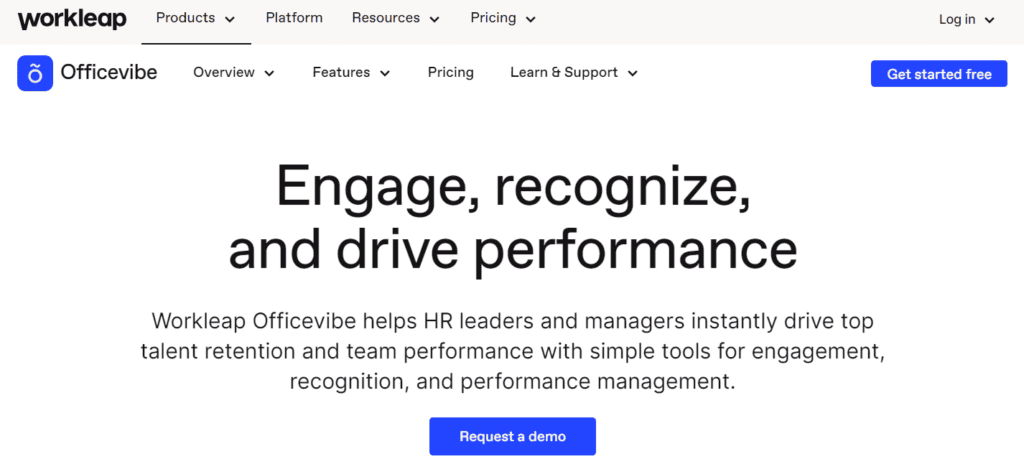
Task: Expand the top-bar Pricing dropdown
Action: [503, 19]
